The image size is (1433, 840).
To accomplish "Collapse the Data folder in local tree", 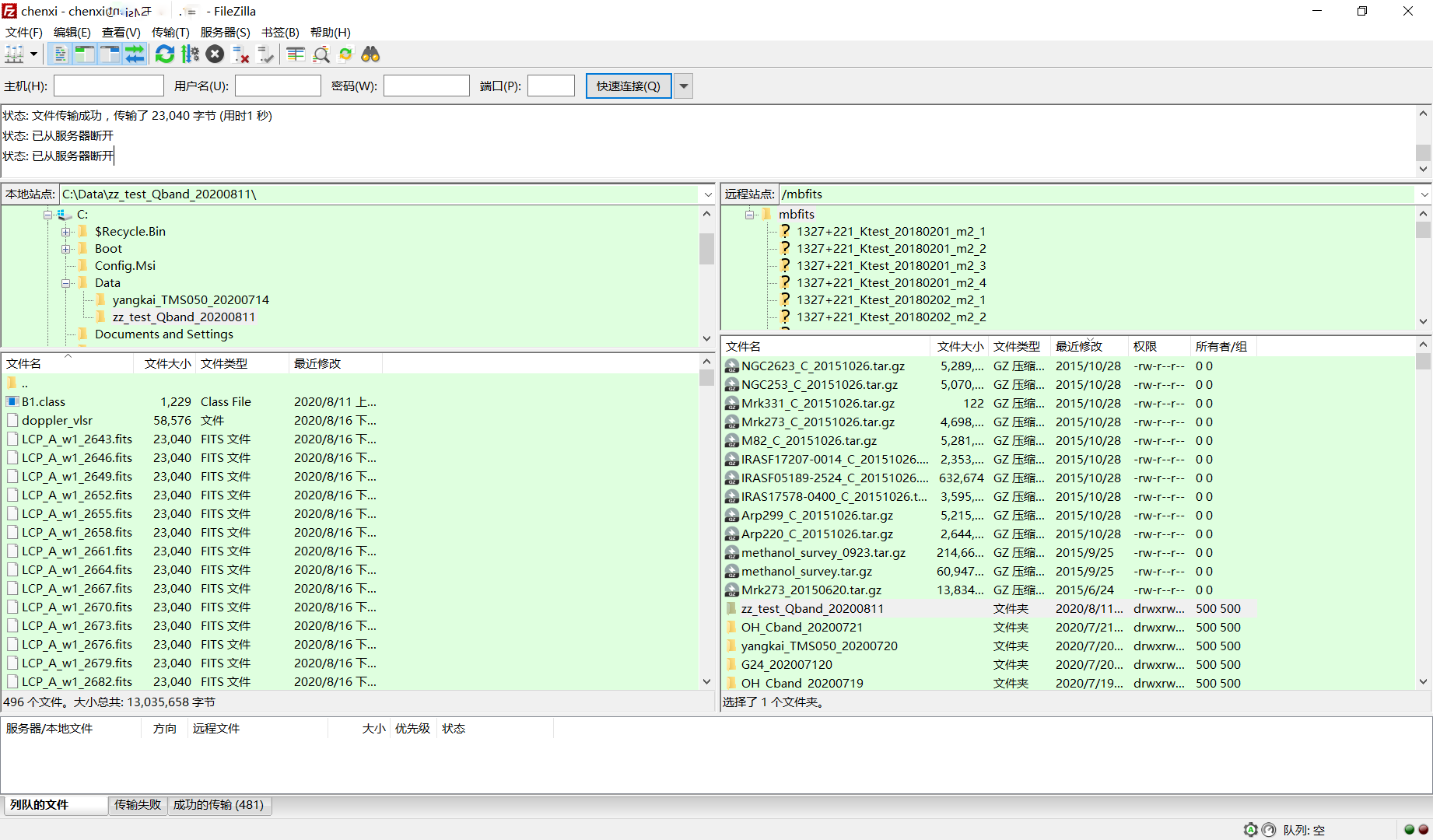I will 67,283.
